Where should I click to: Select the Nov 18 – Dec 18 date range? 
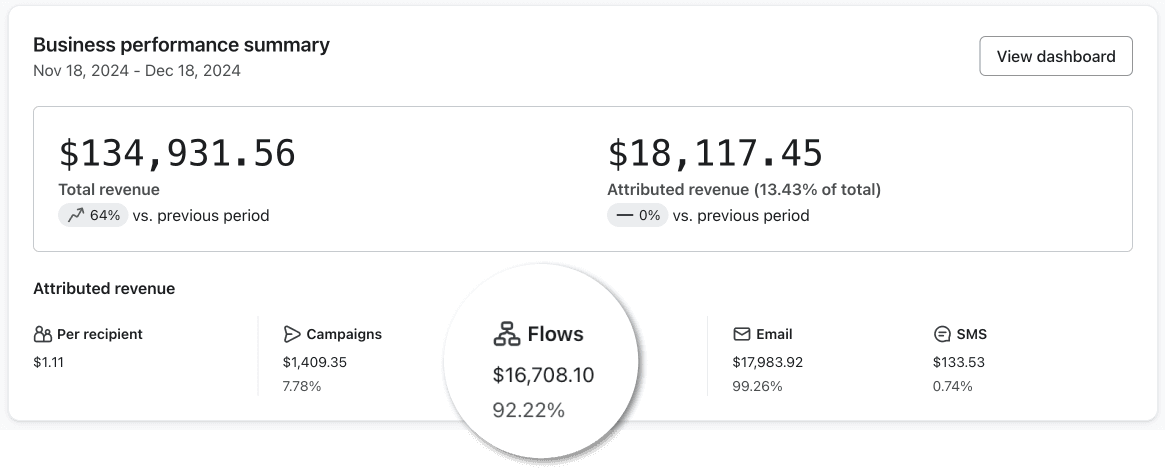coord(137,71)
